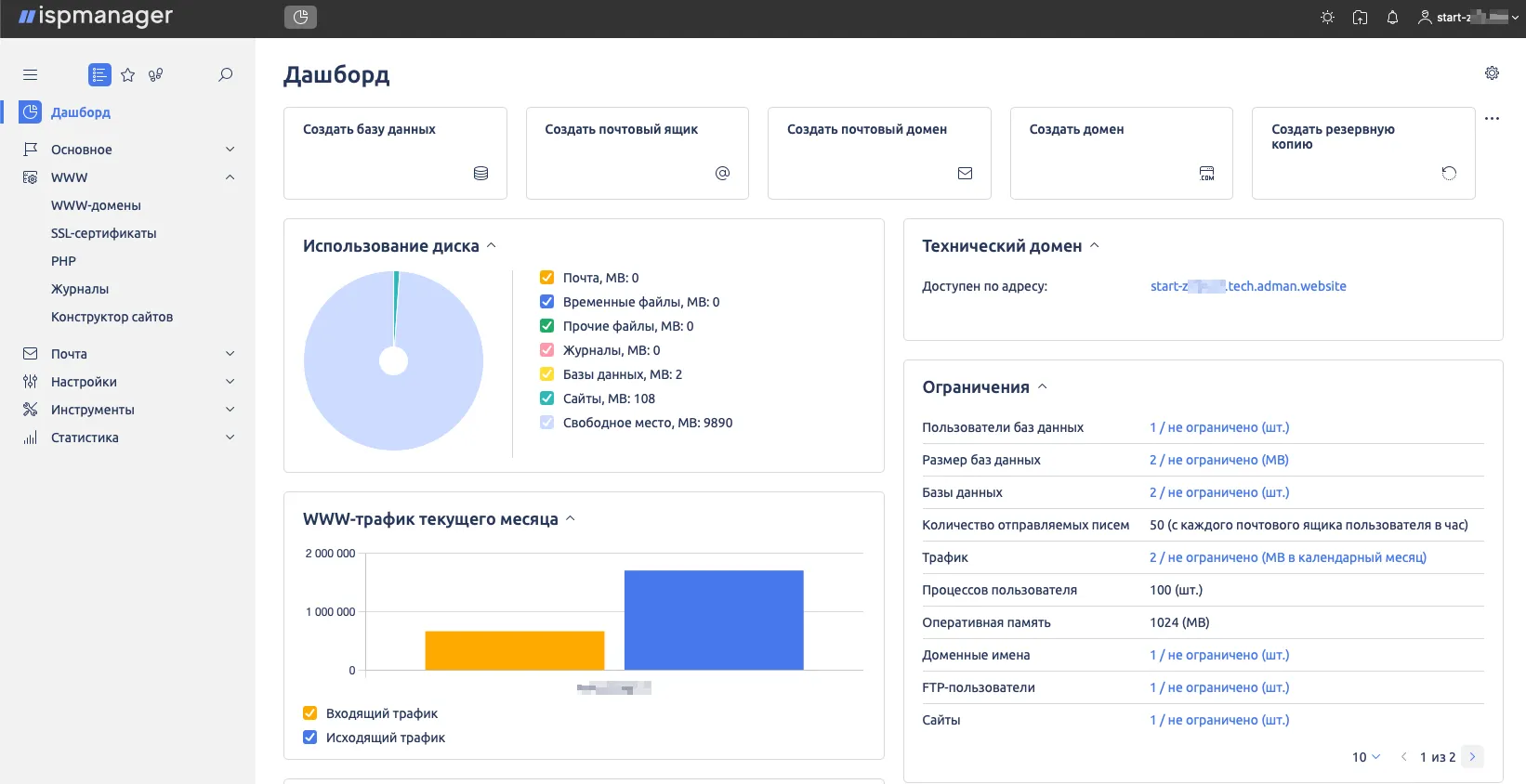This screenshot has width=1526, height=784.
Task: Collapse WWW-трафик текущего месяца panel
Action: click(x=571, y=519)
